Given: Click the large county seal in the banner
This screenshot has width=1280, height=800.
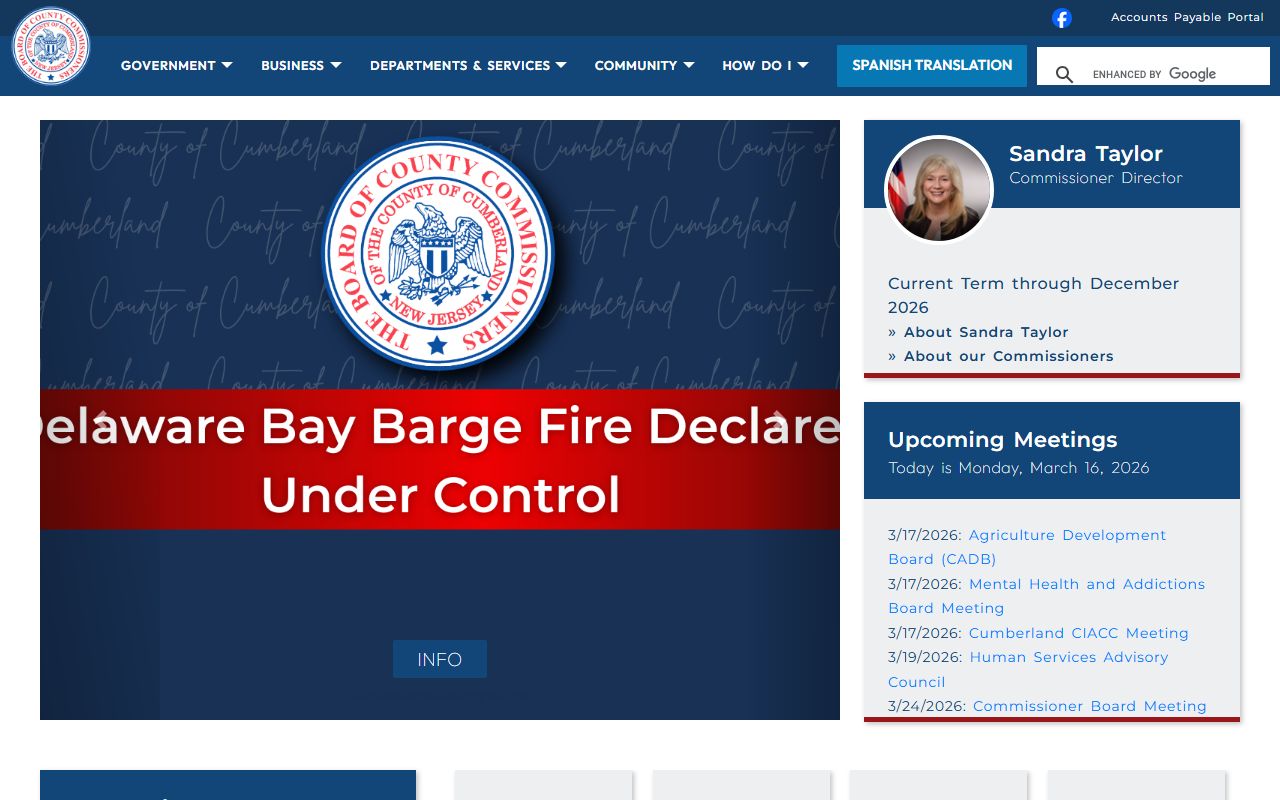Looking at the screenshot, I should tap(437, 254).
